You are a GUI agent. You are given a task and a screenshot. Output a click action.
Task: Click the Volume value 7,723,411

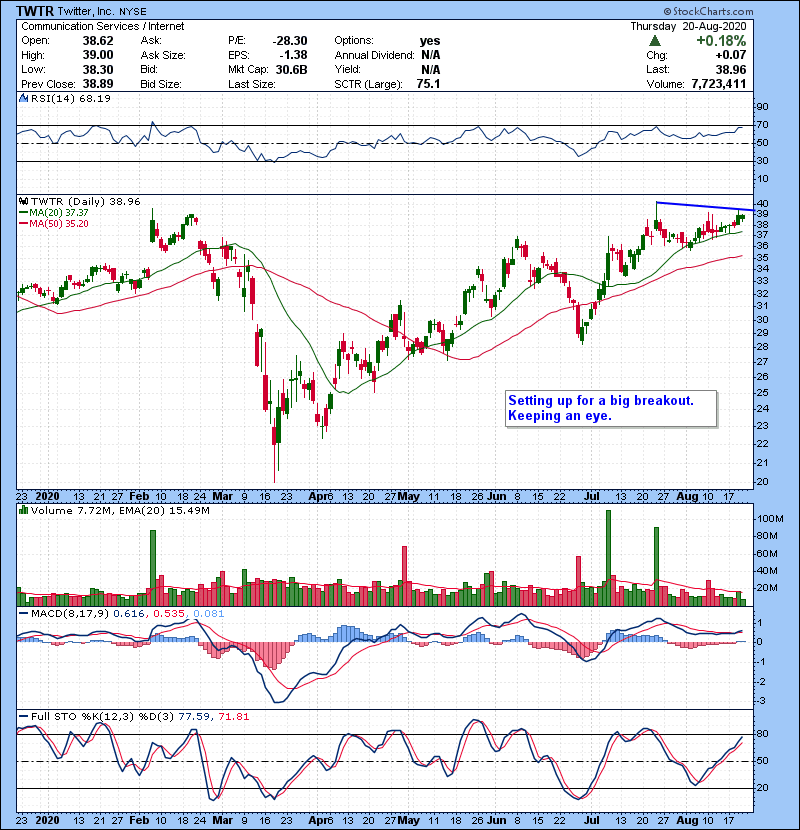coord(718,84)
